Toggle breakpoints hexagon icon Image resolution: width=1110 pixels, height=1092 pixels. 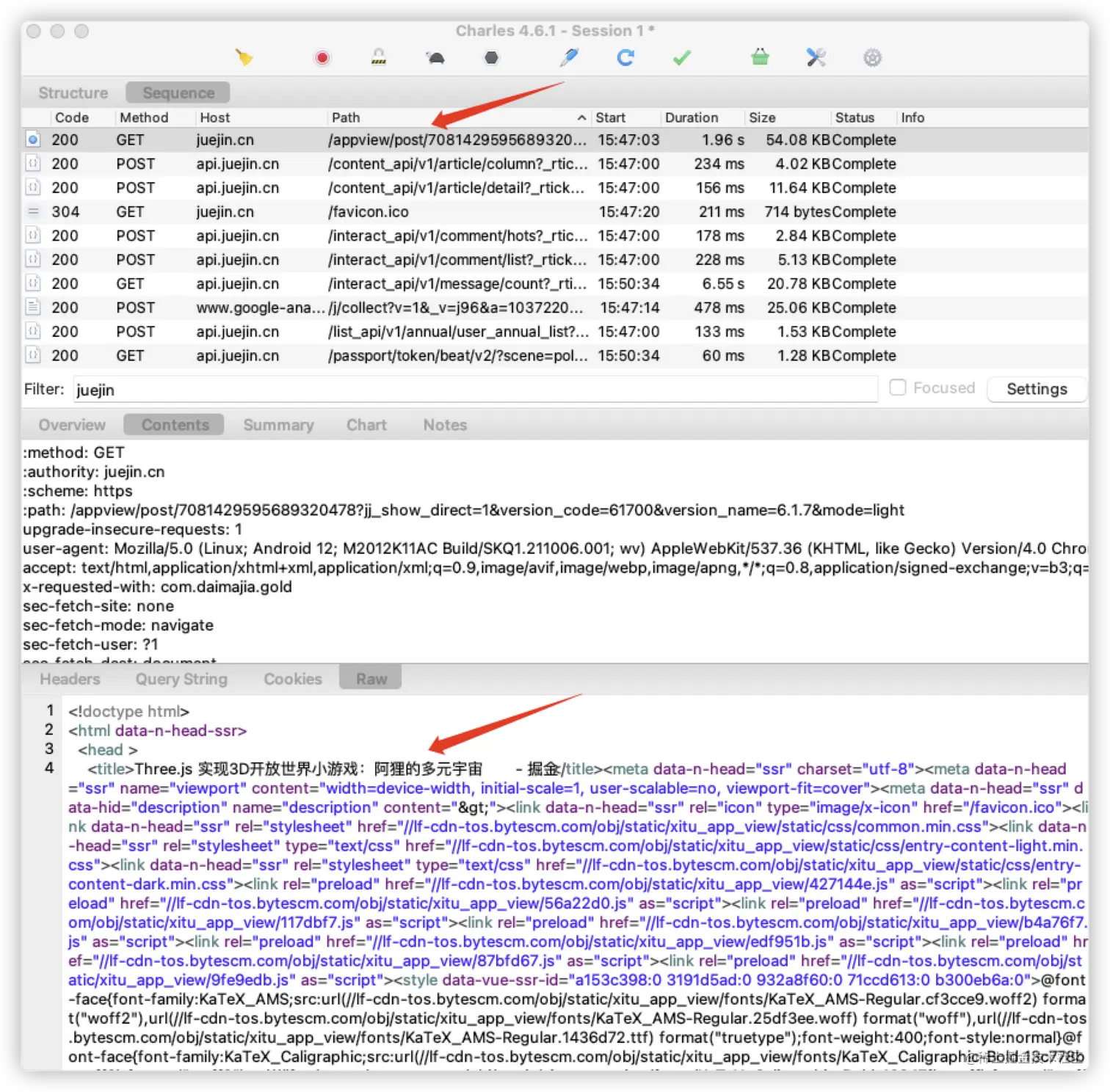492,57
